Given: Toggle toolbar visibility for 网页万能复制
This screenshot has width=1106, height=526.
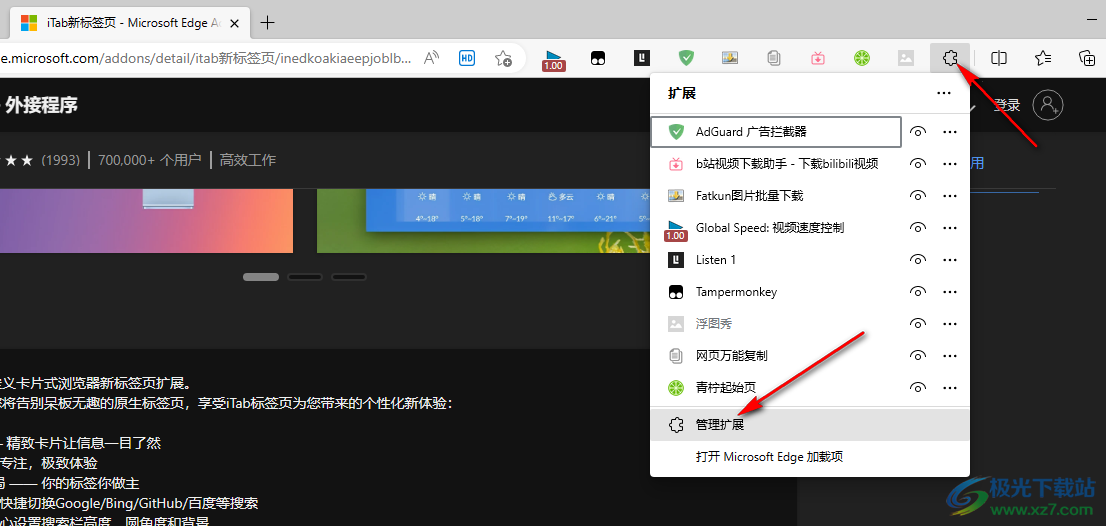Looking at the screenshot, I should tap(918, 355).
